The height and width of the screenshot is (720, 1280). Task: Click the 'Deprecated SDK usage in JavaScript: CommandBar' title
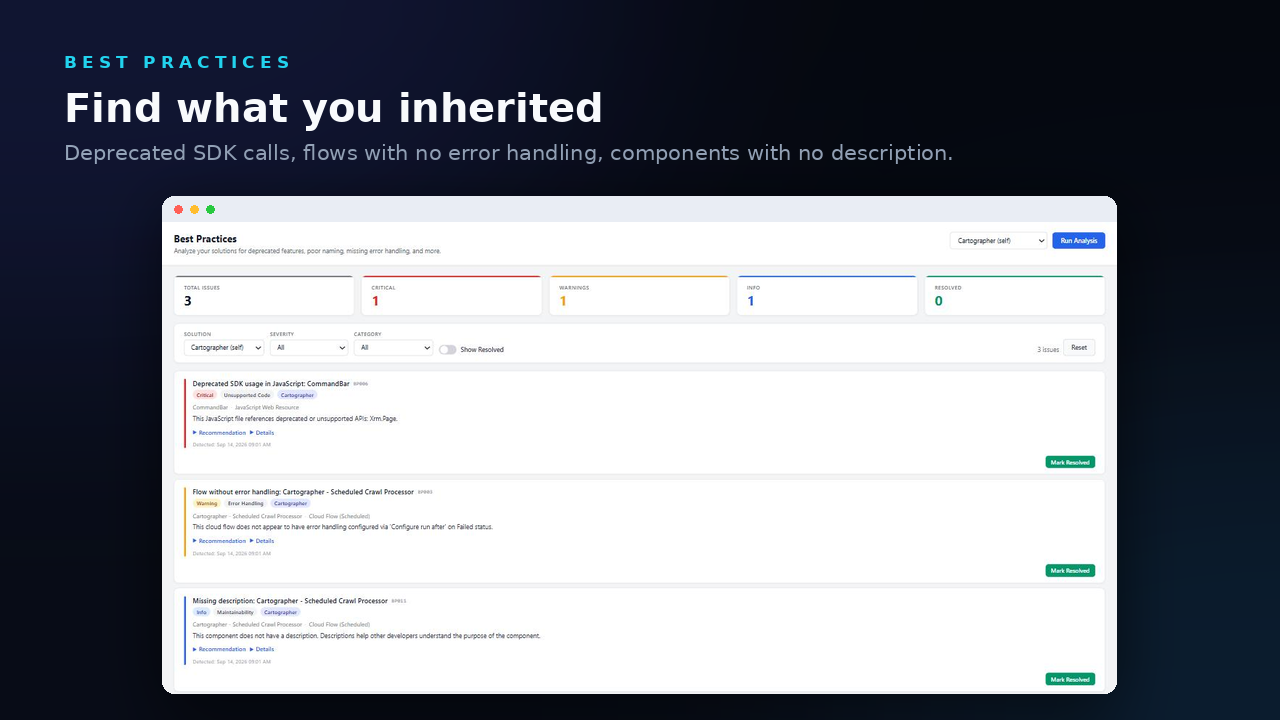tap(271, 383)
